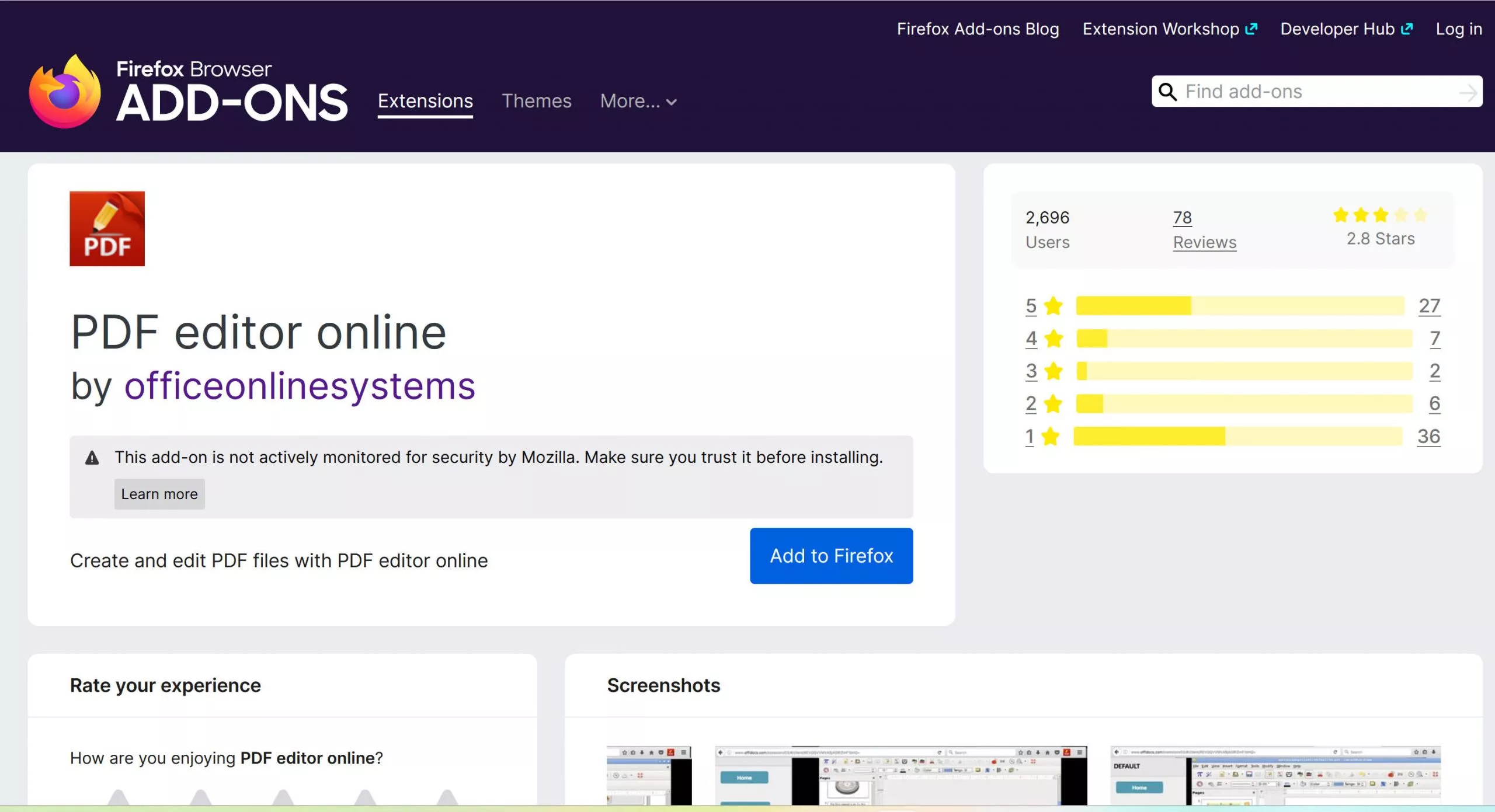Click the Add to Firefox button

coord(830,555)
